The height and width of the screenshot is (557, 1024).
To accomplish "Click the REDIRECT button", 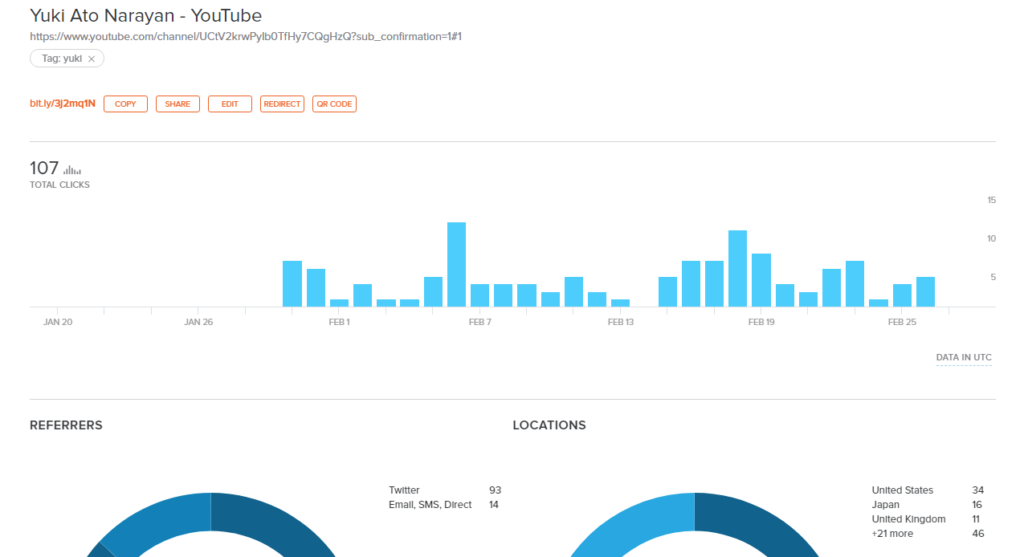I will [x=282, y=104].
